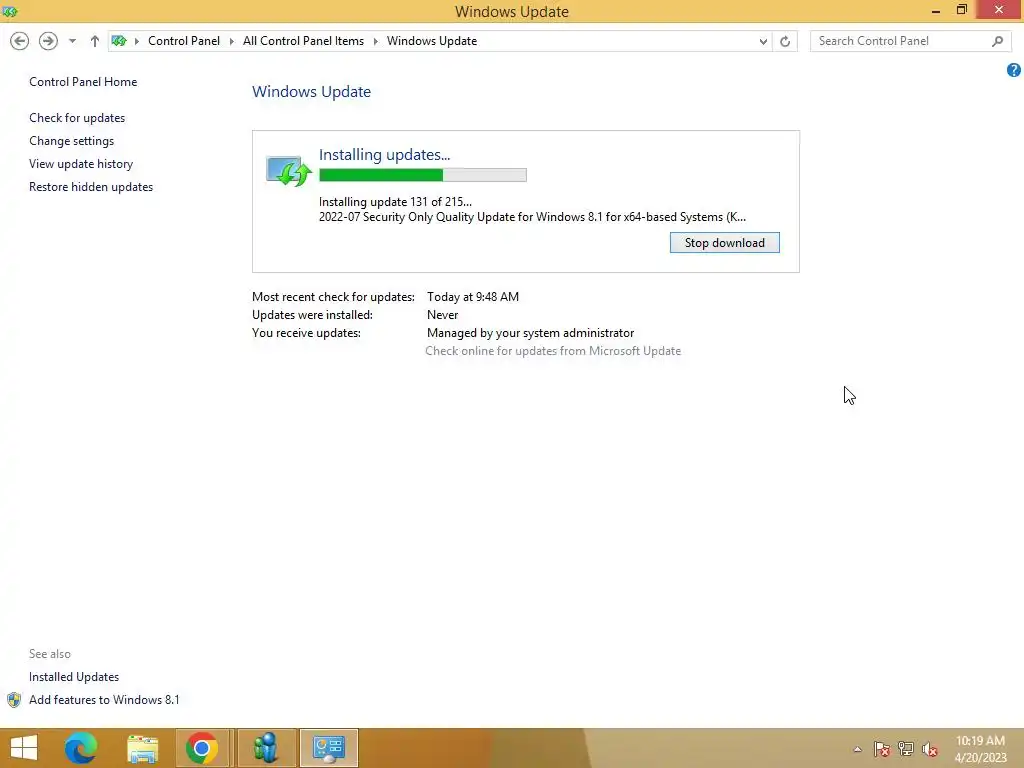Open Help via the blue question mark
The image size is (1024, 768).
1014,70
